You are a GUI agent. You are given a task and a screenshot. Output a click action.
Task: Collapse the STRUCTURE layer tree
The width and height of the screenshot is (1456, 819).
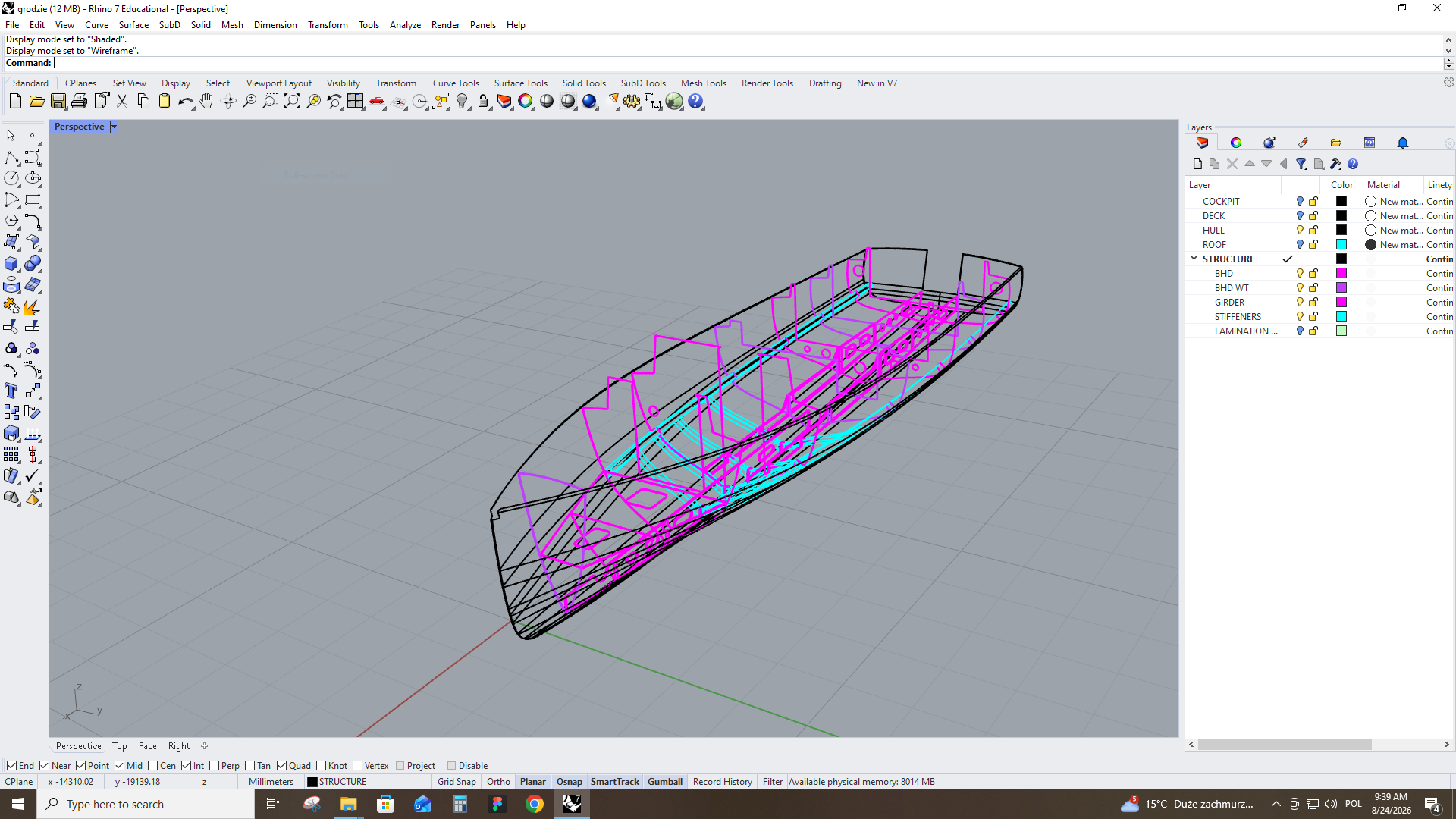(1194, 259)
